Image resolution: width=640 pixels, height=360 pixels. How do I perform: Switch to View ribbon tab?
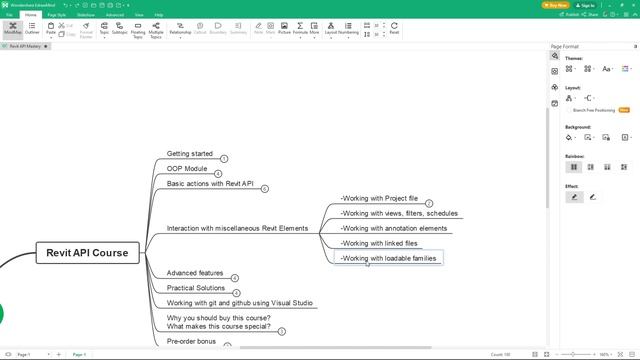coord(139,15)
